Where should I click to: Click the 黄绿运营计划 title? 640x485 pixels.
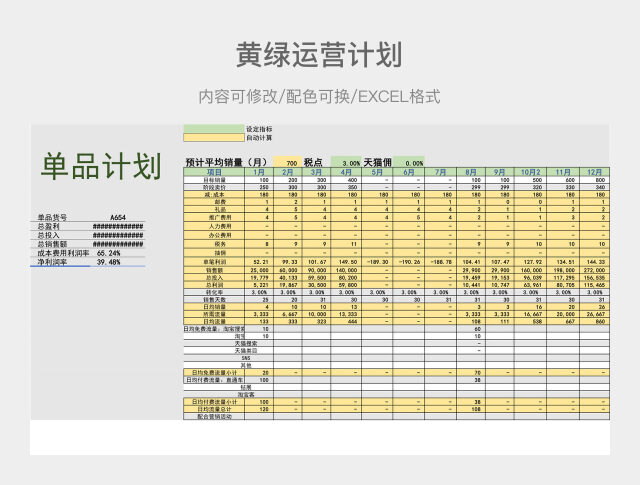[x=320, y=55]
